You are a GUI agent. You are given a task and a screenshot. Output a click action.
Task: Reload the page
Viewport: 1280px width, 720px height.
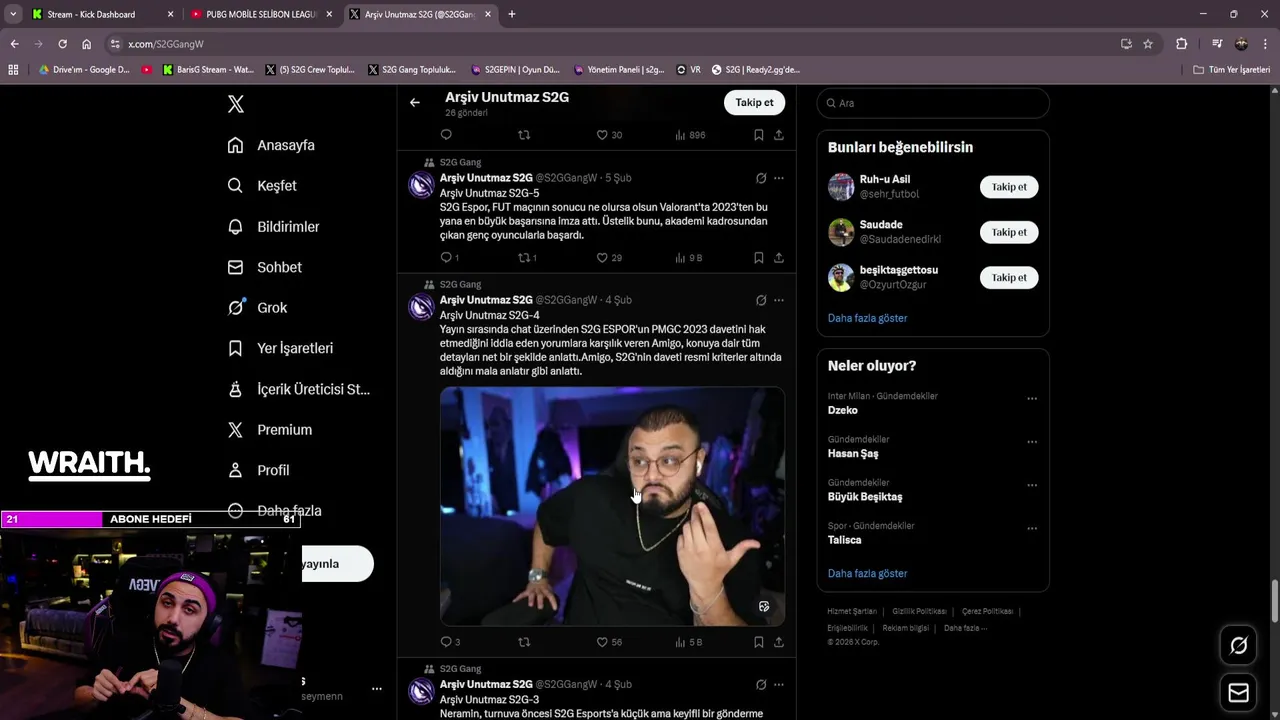pyautogui.click(x=62, y=44)
